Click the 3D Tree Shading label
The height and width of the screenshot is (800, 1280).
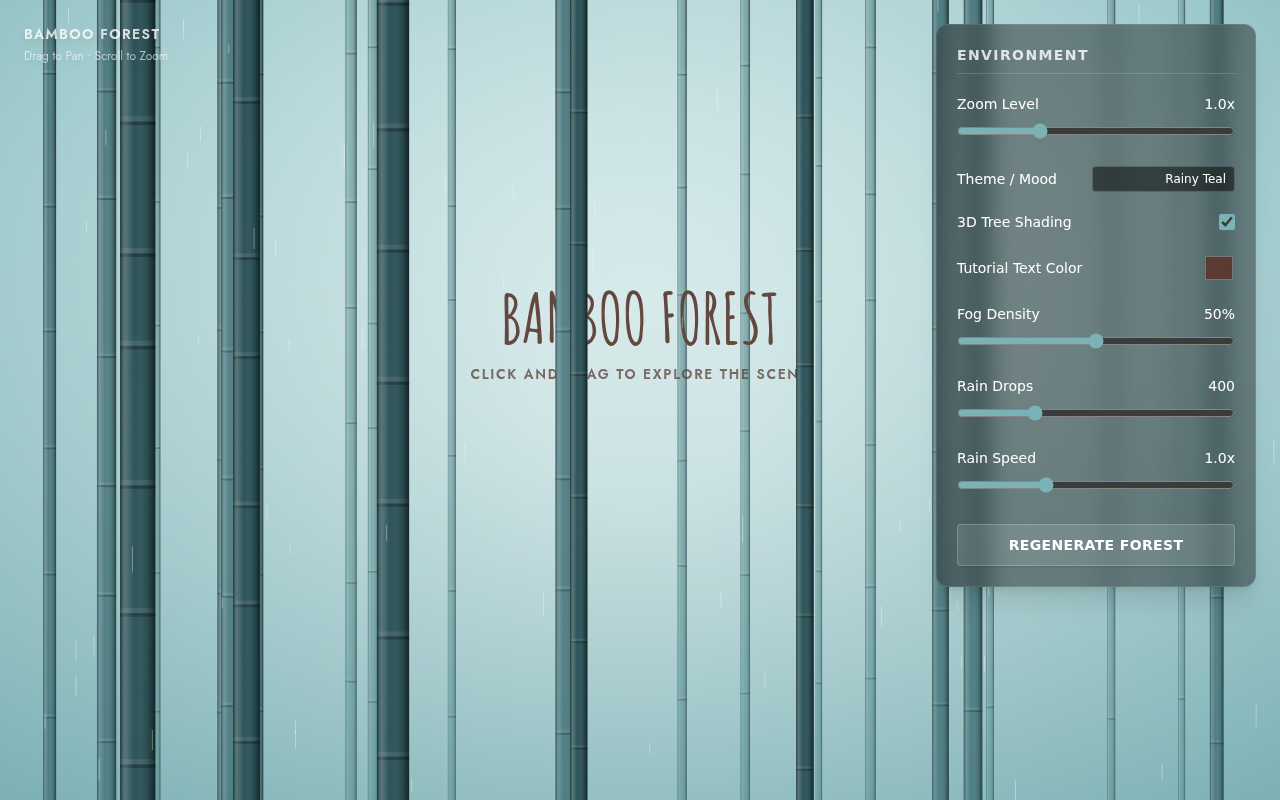click(1014, 222)
